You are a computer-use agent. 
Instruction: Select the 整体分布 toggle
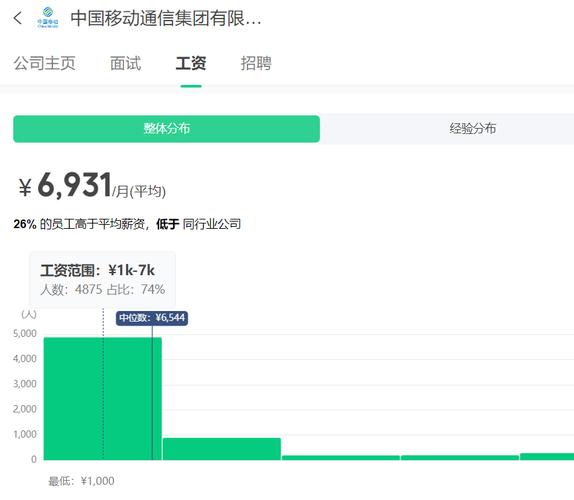(167, 128)
